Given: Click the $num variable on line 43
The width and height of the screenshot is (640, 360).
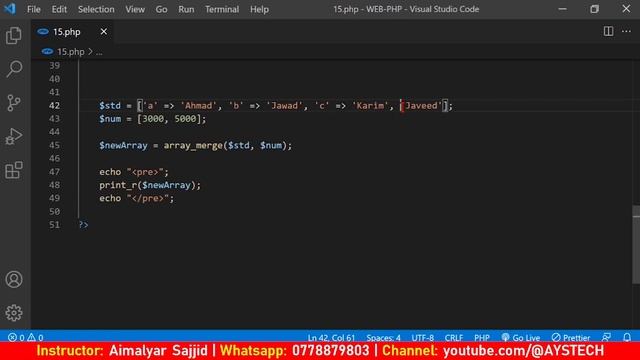Looking at the screenshot, I should point(110,119).
